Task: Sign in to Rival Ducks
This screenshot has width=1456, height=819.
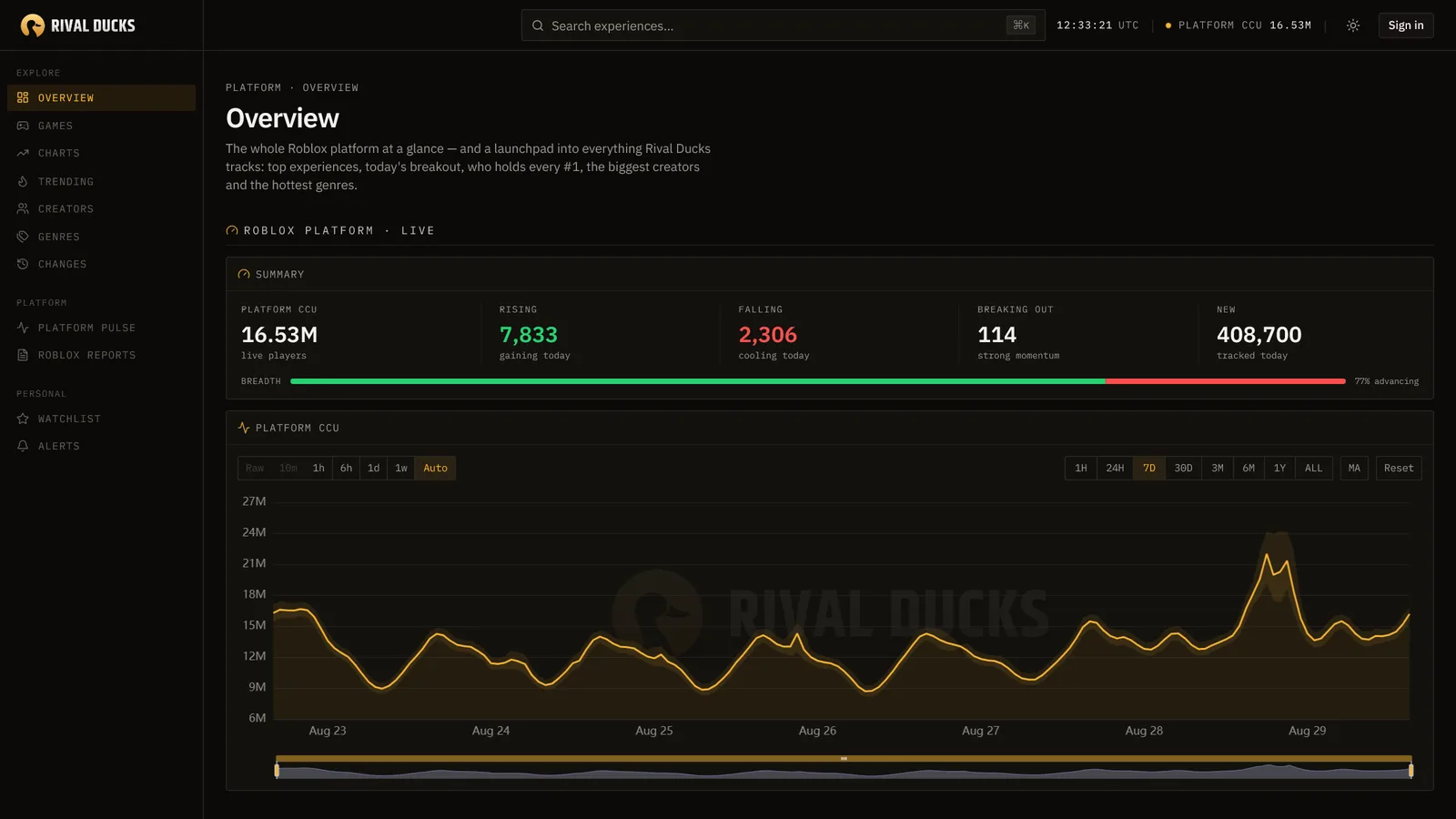Action: [x=1406, y=25]
